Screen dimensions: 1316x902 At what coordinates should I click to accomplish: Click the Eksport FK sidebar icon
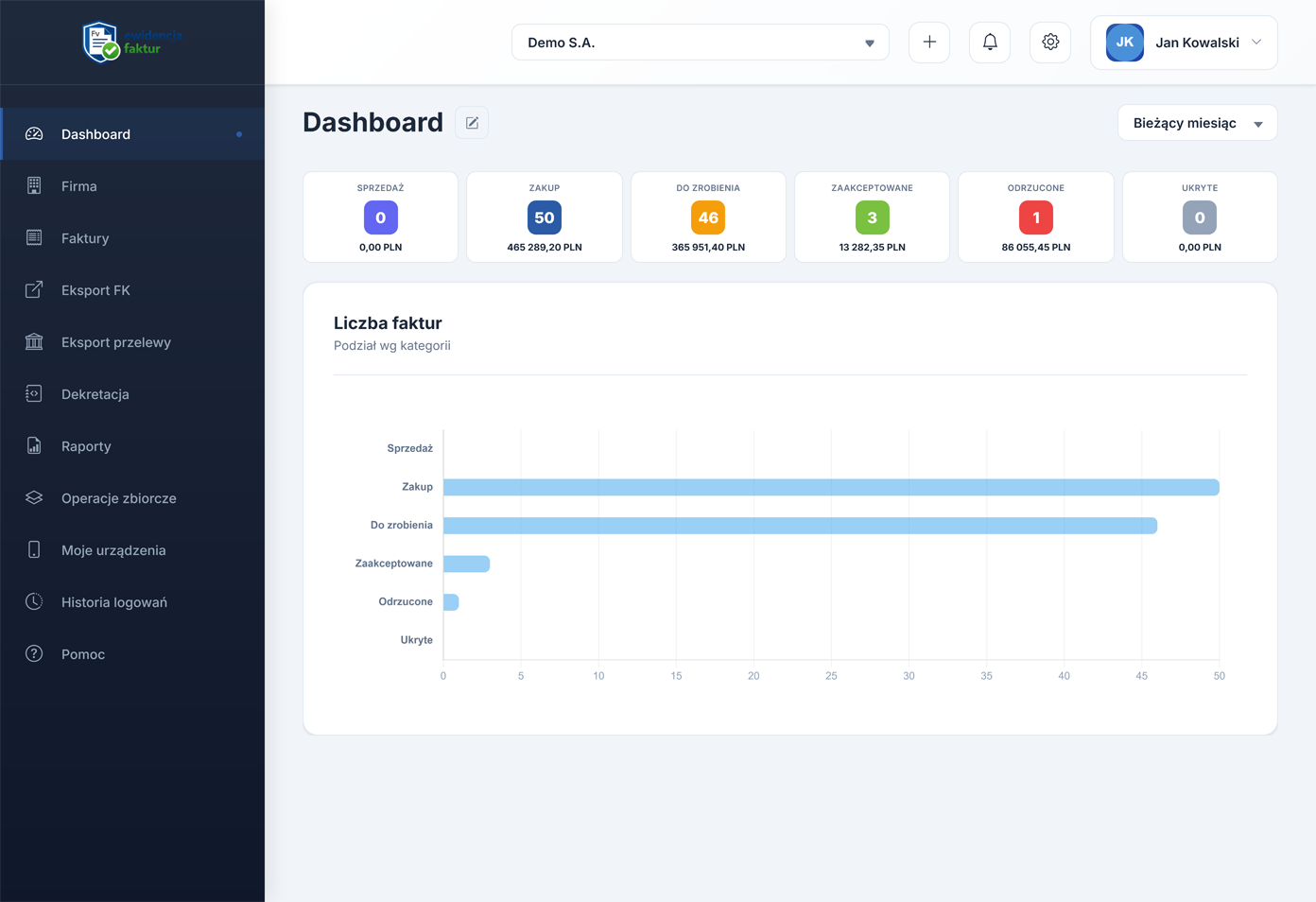click(x=34, y=290)
